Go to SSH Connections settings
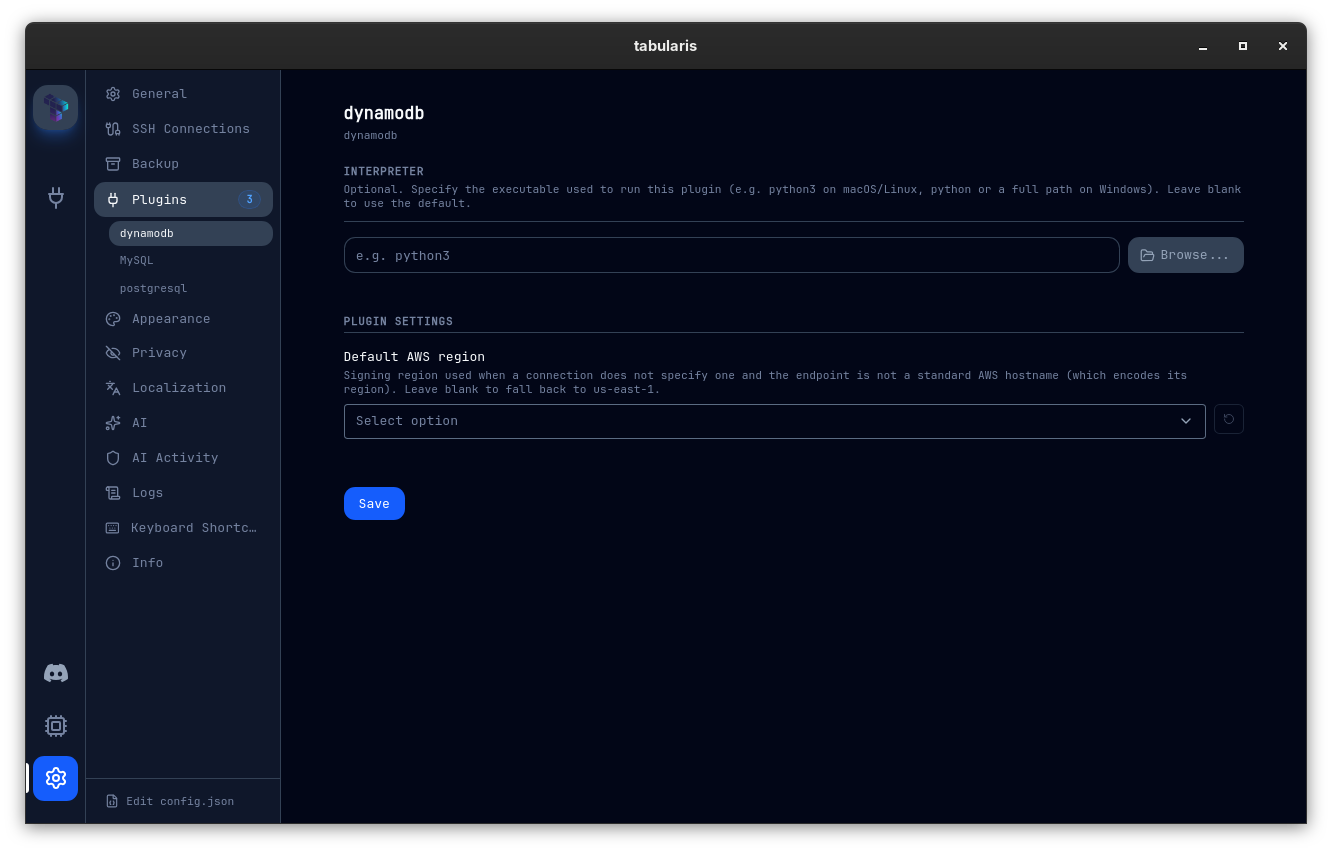 191,129
